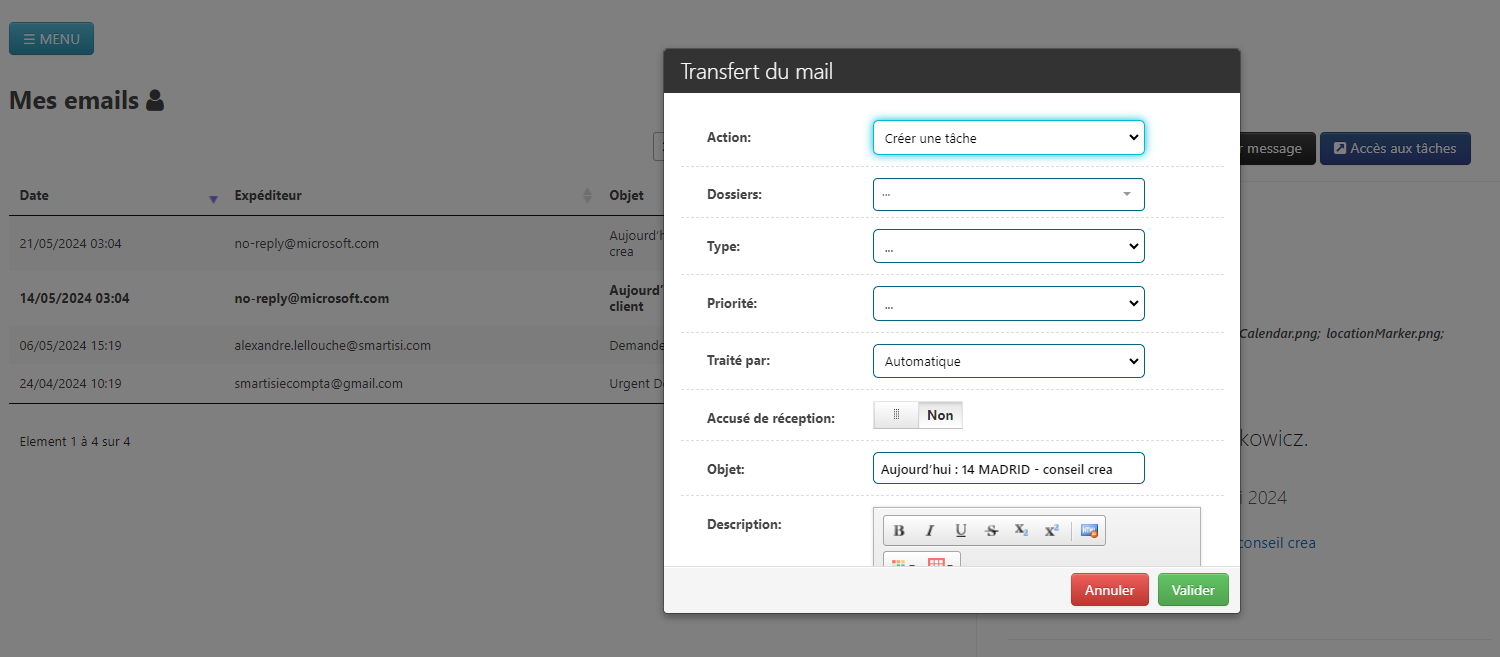Toggle bold formatting in the description editor

(899, 531)
